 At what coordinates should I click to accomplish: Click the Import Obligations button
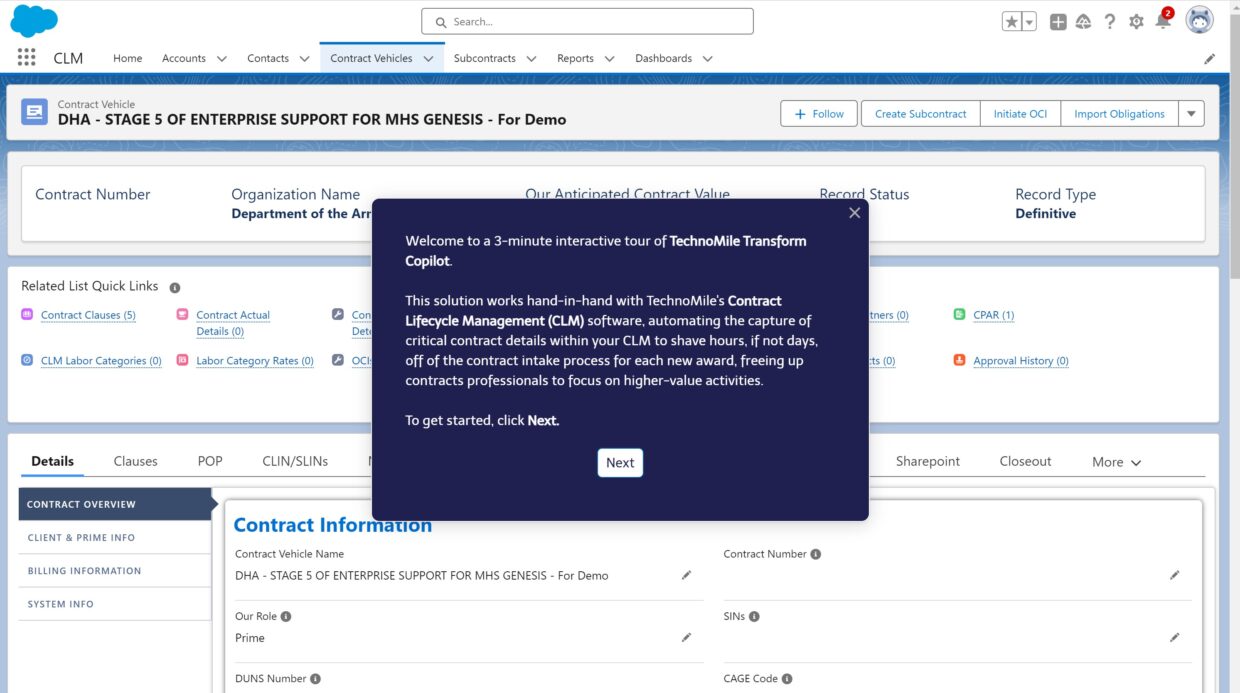pos(1119,114)
